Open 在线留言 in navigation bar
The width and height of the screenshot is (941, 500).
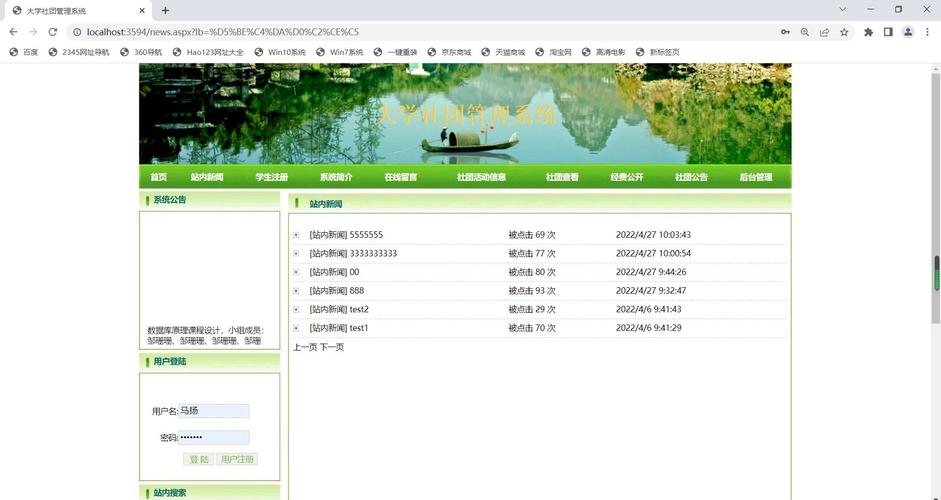401,177
